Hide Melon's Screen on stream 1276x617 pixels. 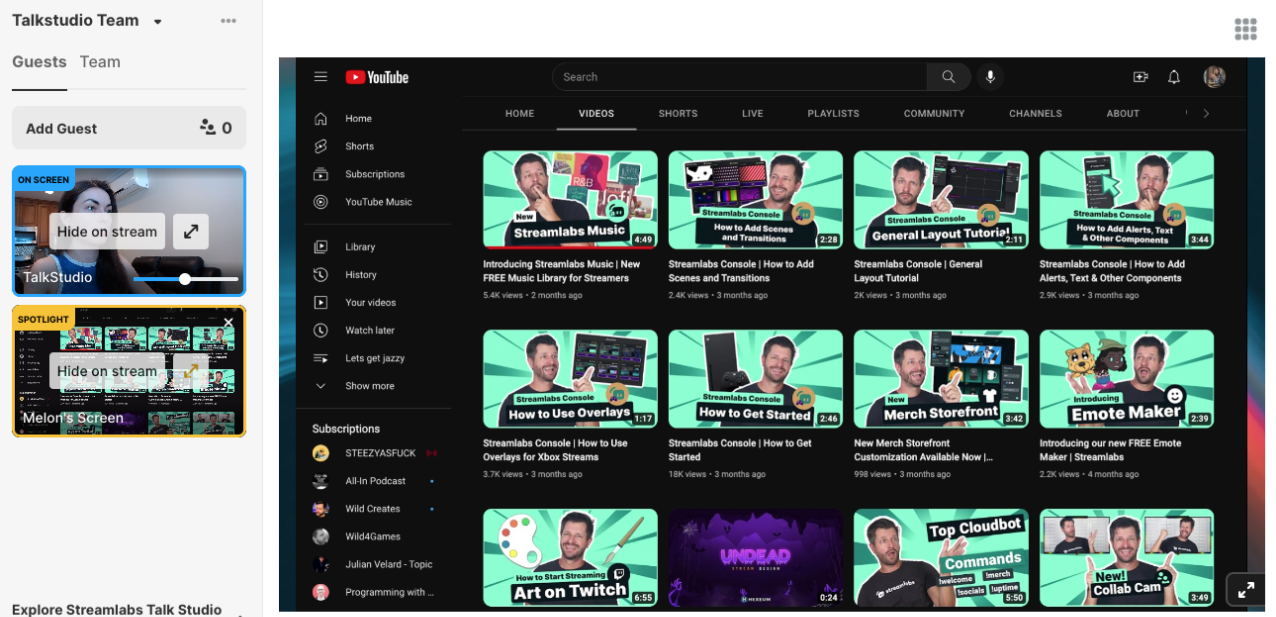coord(107,371)
